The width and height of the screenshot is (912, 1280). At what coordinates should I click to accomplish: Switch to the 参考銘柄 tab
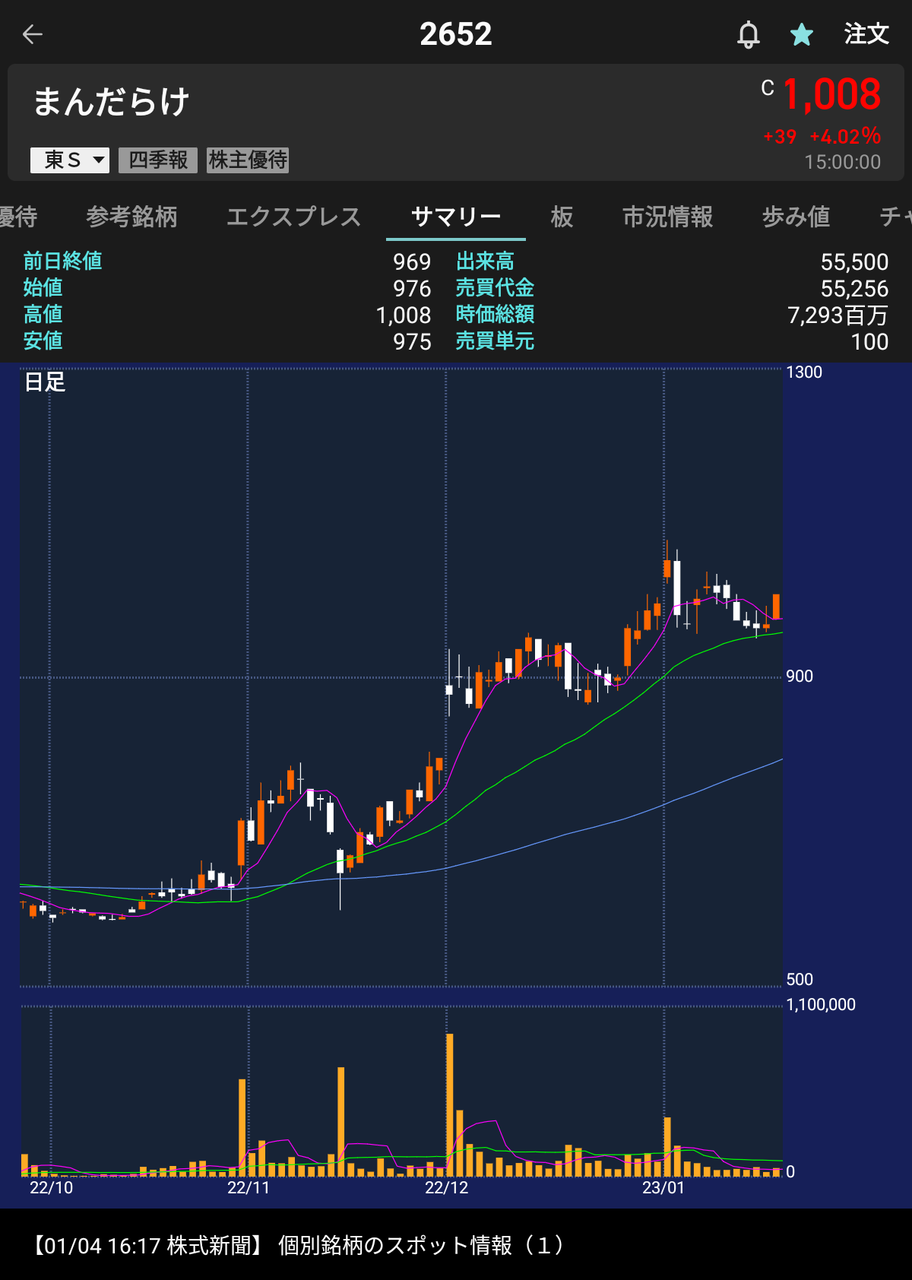pyautogui.click(x=132, y=217)
